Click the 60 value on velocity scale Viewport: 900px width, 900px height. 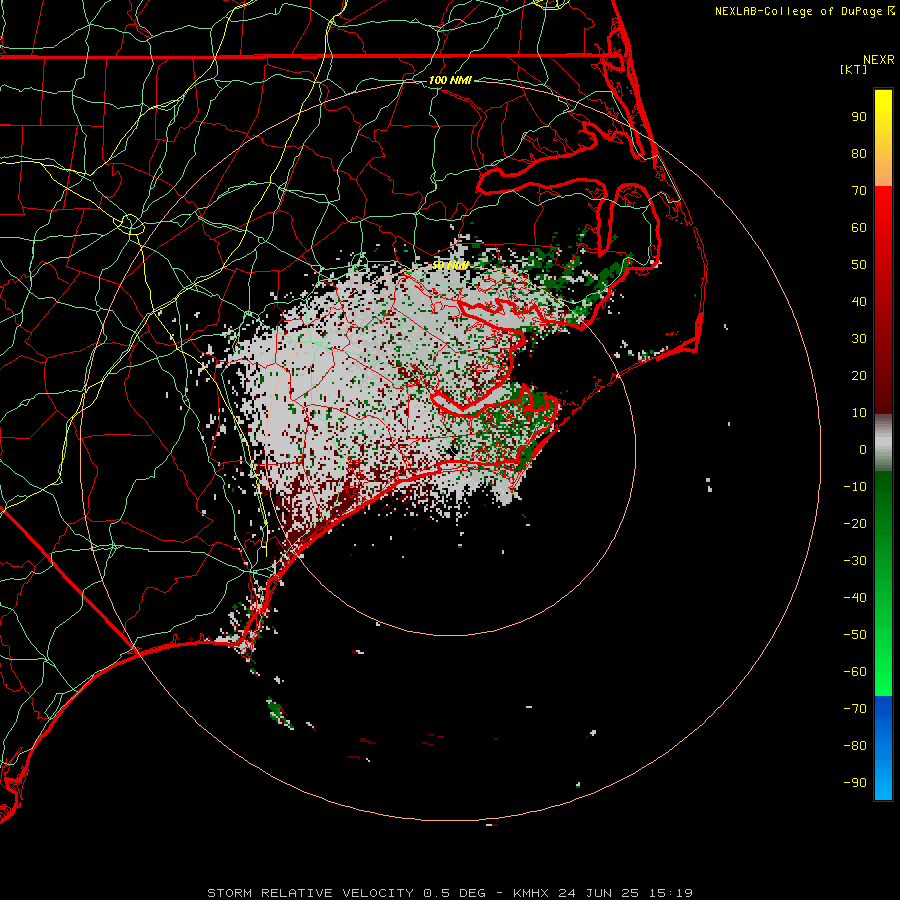859,228
